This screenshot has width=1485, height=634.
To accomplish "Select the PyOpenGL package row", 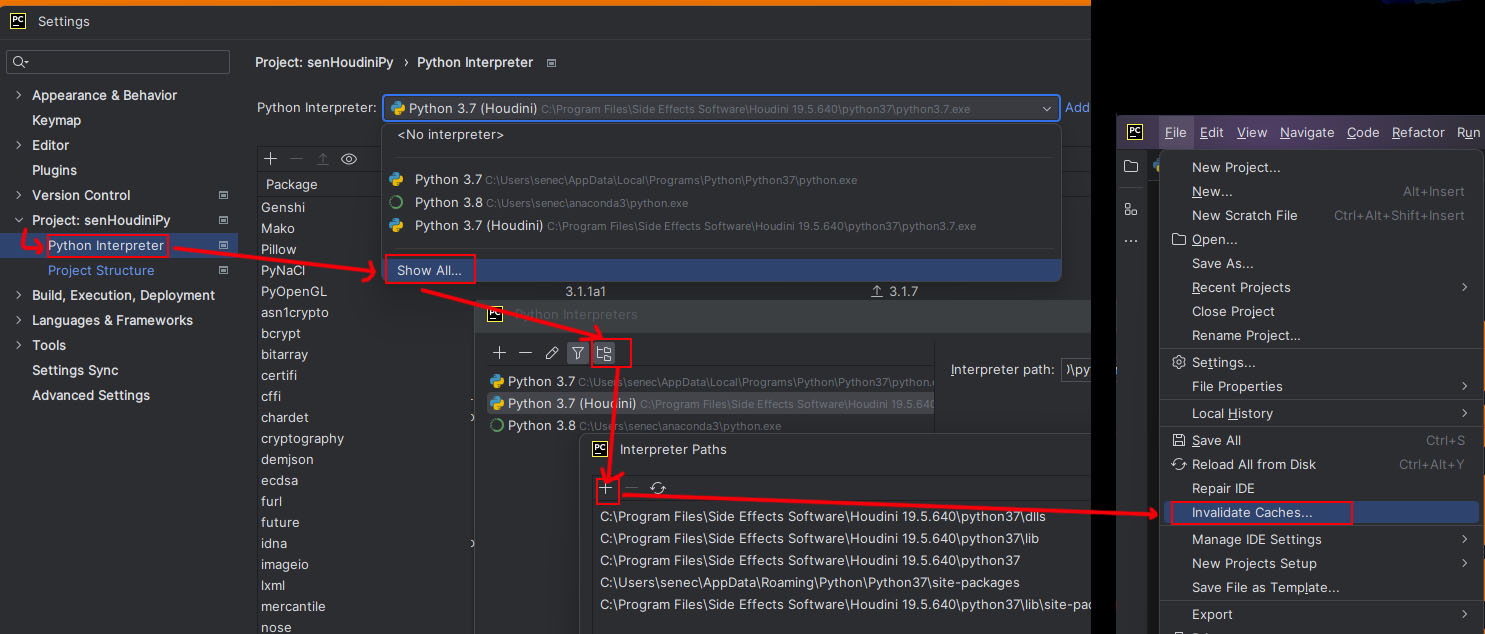I will point(294,292).
